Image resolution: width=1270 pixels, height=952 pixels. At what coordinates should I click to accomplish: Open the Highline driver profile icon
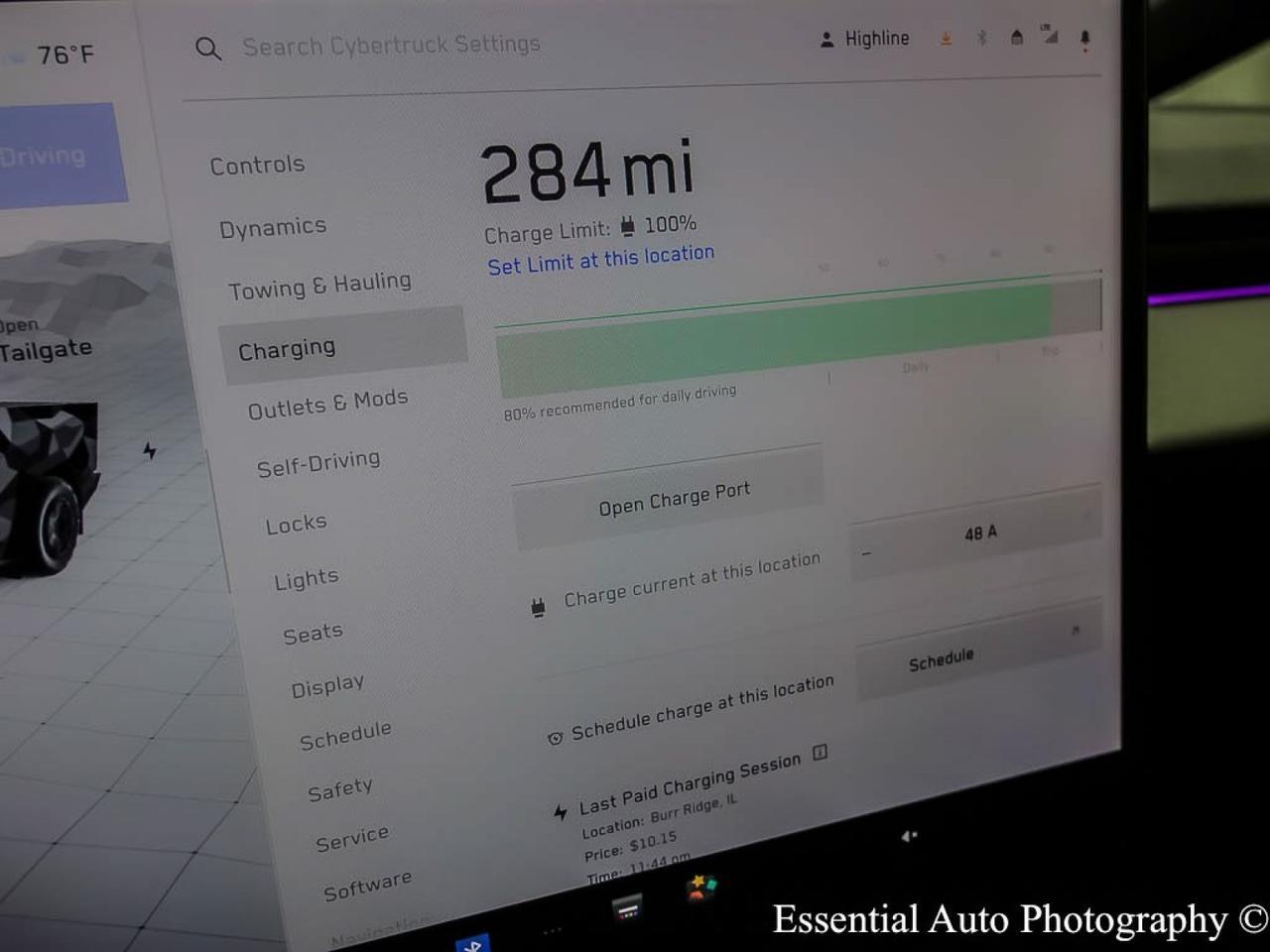pyautogui.click(x=826, y=40)
